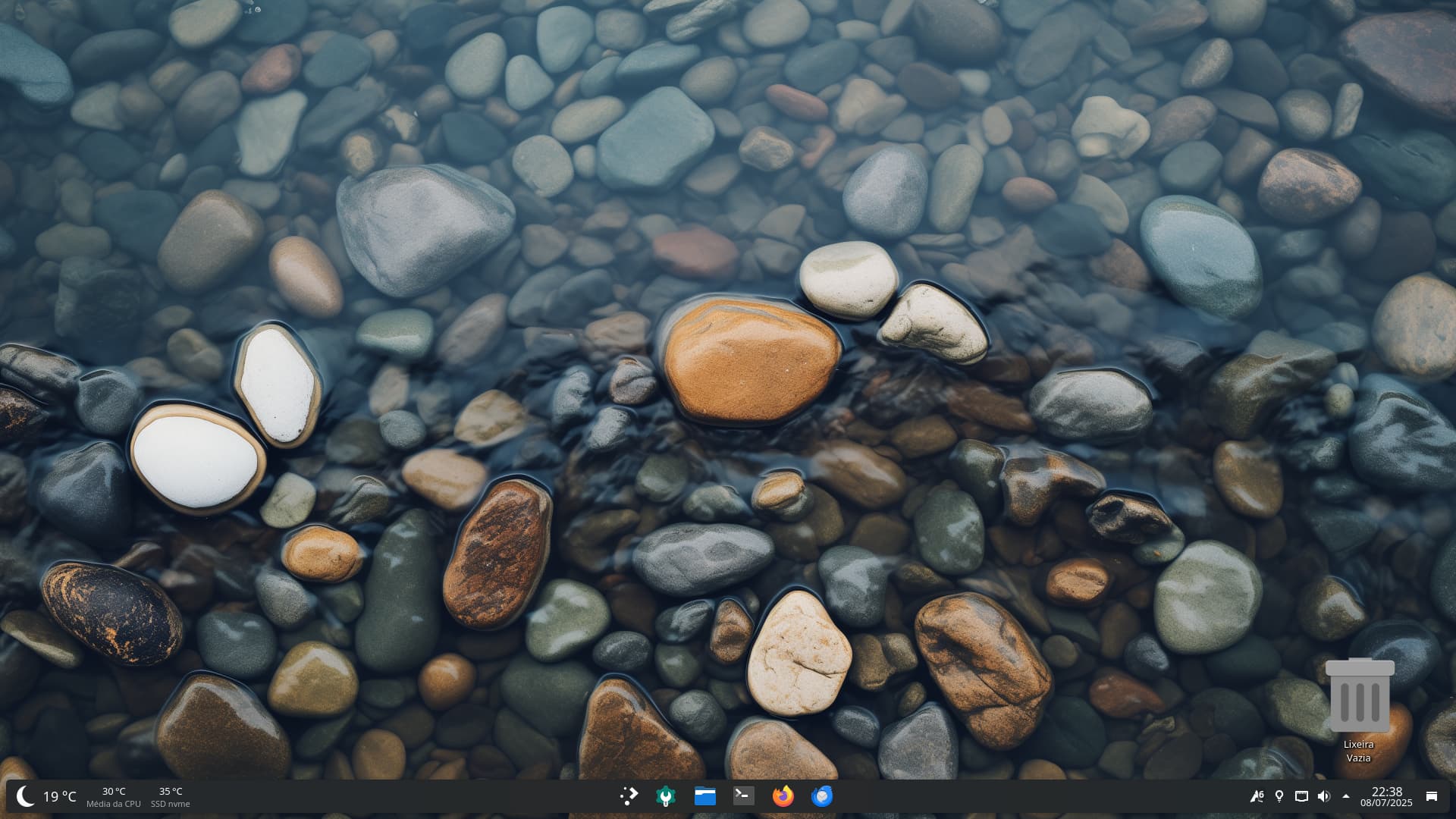Launch Firefox browser from the panel
Screen dimensions: 1456x819
783,795
